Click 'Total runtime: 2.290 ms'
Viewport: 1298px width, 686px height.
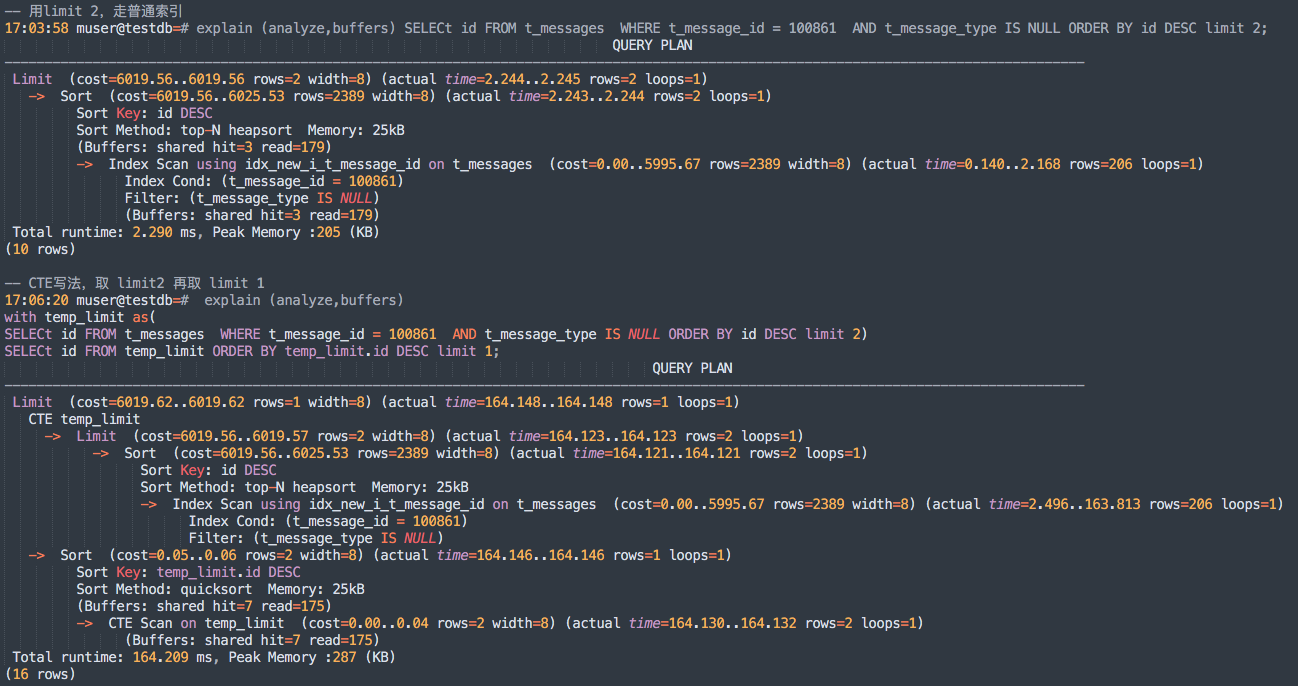[104, 232]
